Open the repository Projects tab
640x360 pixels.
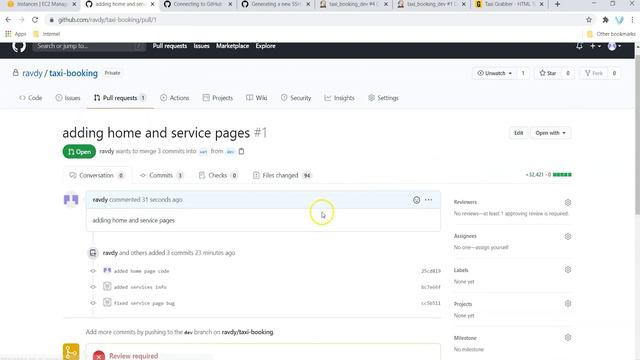(x=218, y=98)
